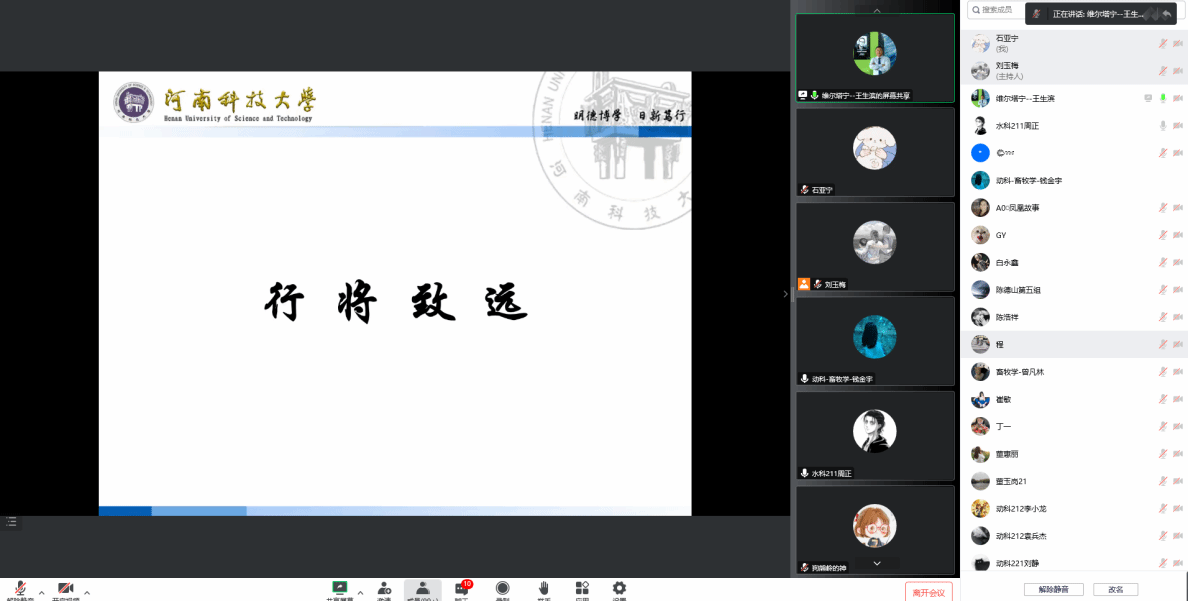Viewport: 1188px width, 601px height.
Task: Expand the share screen options arrow
Action: click(x=360, y=592)
